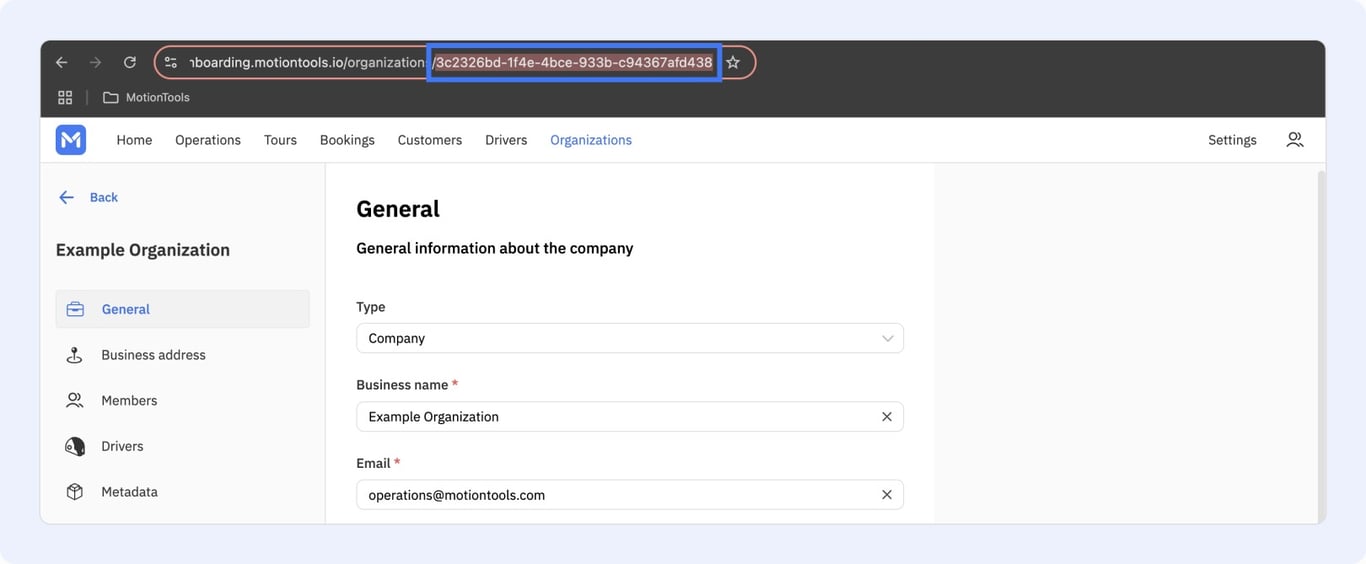
Task: Open the top Drivers menu
Action: (506, 140)
